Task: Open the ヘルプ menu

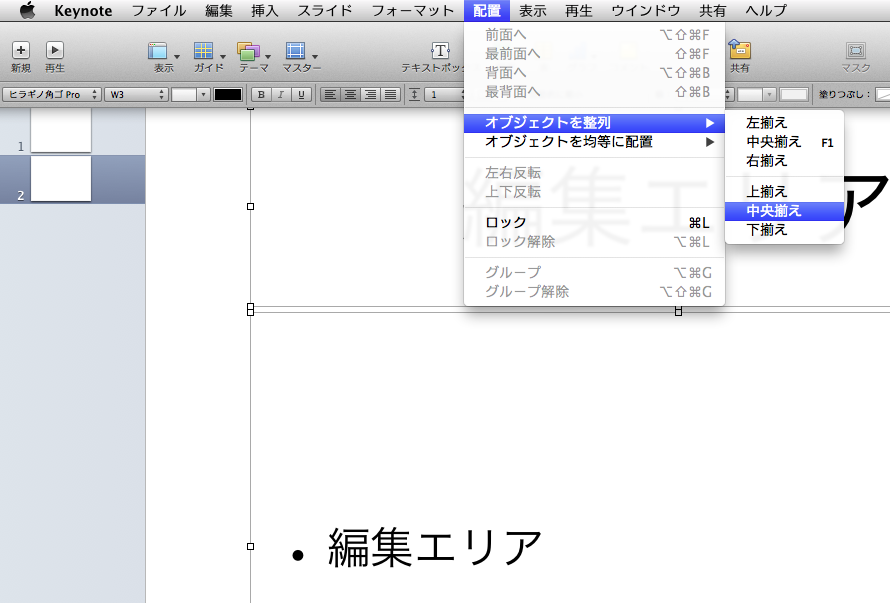Action: click(766, 10)
